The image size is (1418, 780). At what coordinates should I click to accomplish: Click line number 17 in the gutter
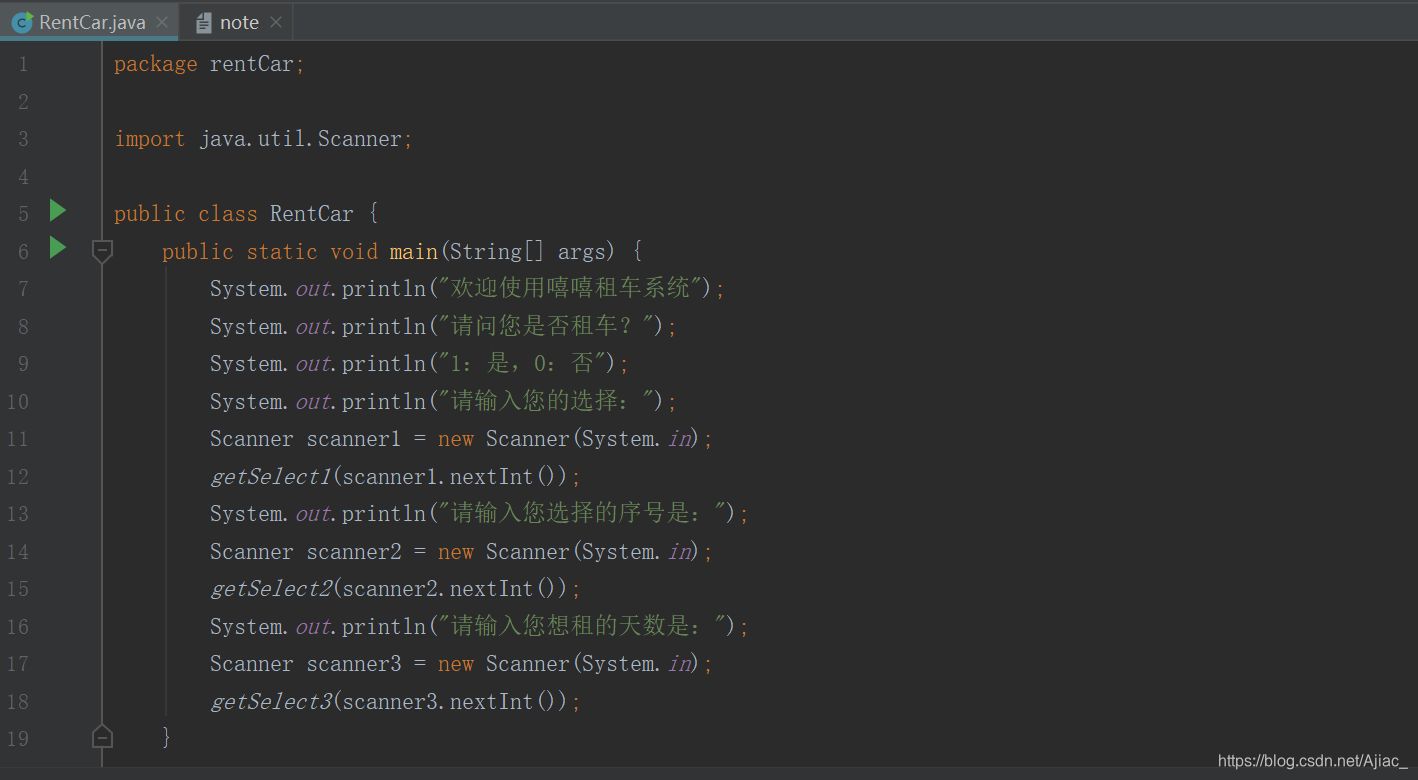coord(18,664)
